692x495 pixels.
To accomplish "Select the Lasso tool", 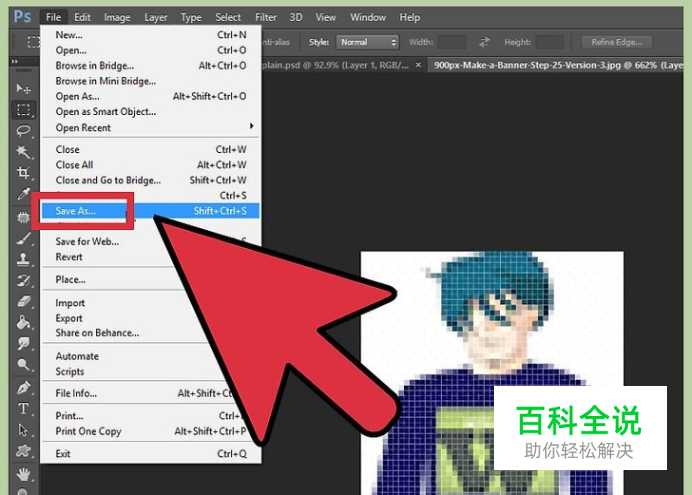I will point(23,131).
